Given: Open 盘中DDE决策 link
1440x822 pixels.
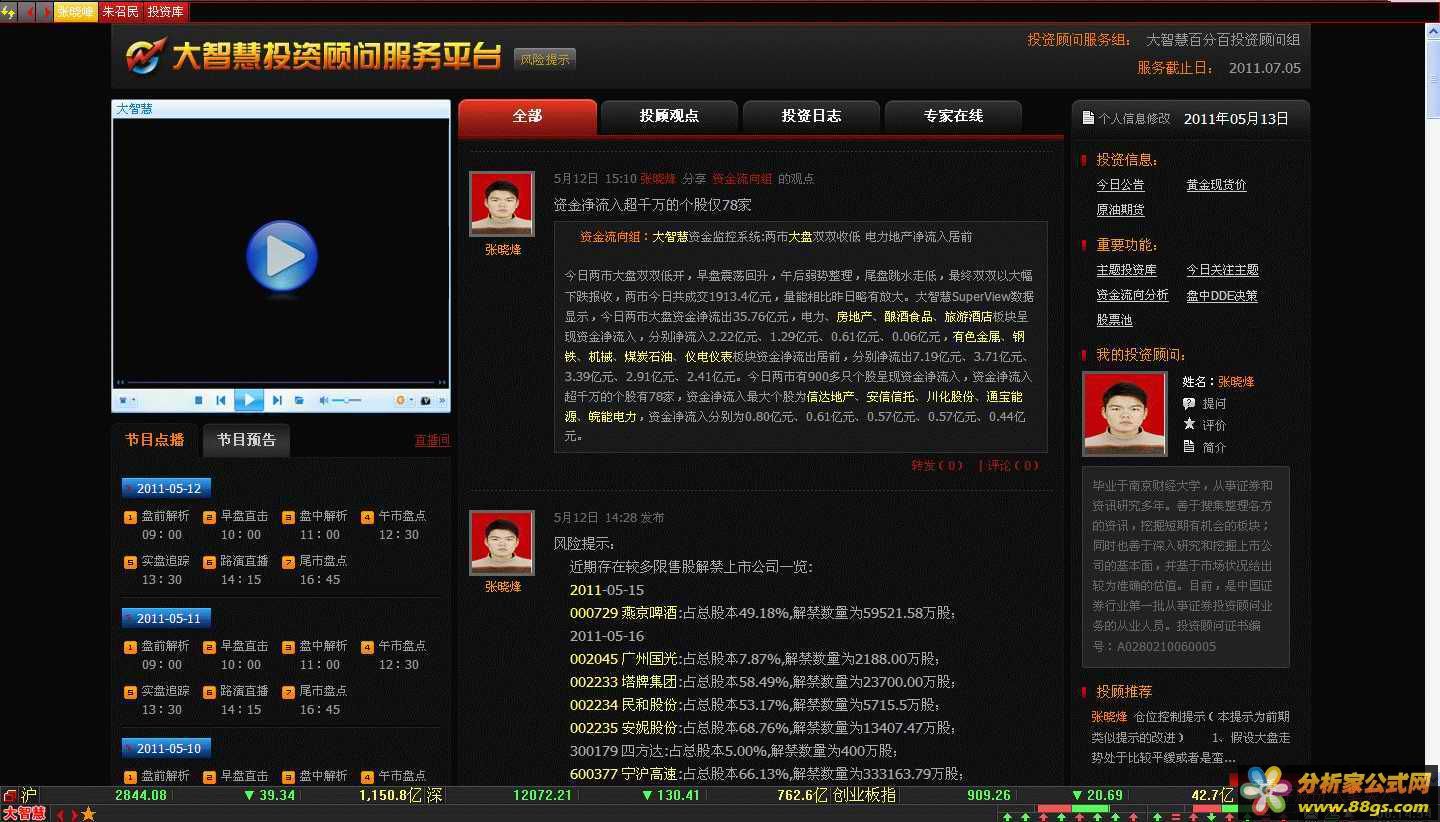Looking at the screenshot, I should (1222, 295).
